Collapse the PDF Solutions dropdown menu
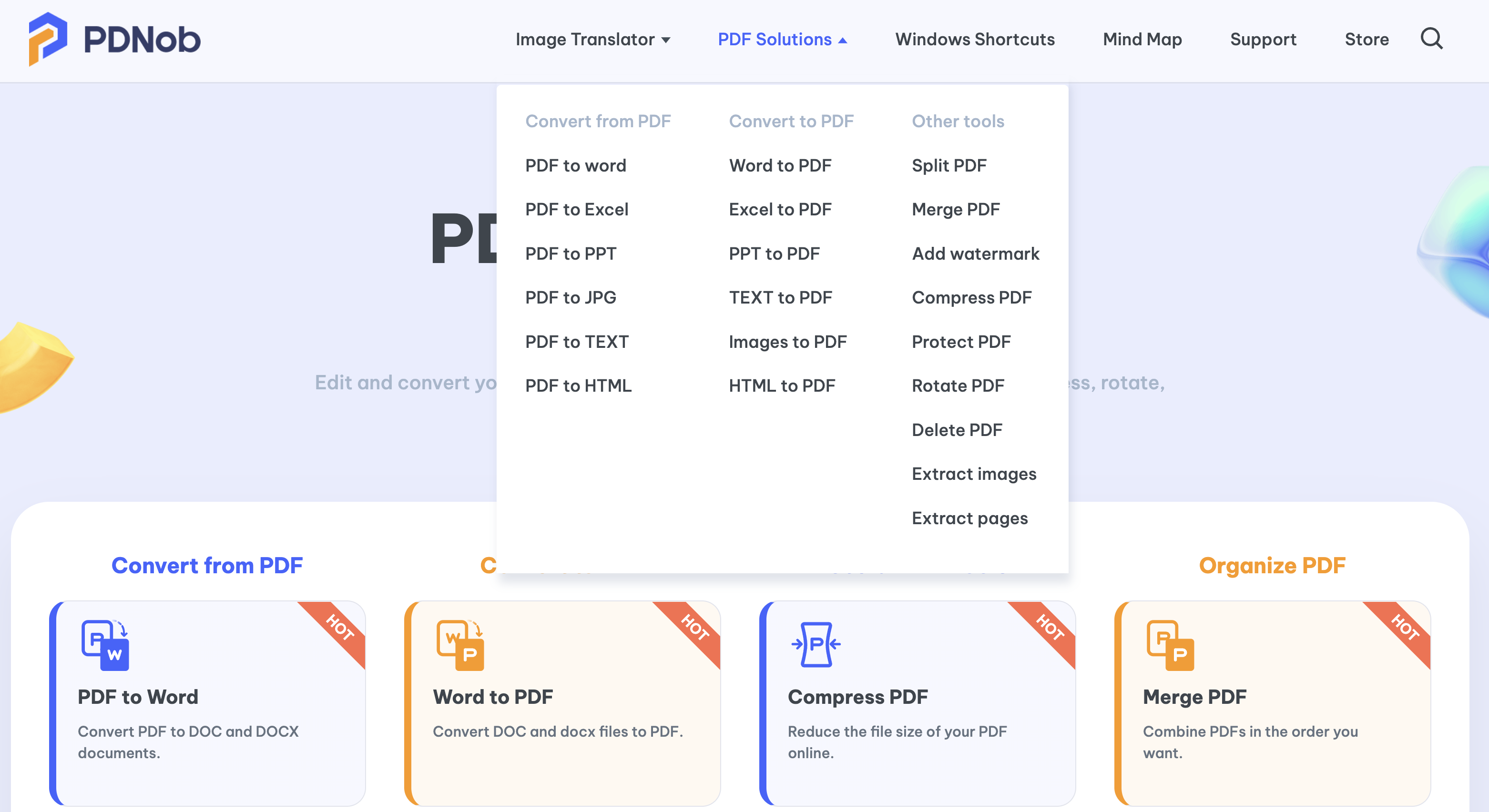This screenshot has height=812, width=1489. tap(782, 39)
